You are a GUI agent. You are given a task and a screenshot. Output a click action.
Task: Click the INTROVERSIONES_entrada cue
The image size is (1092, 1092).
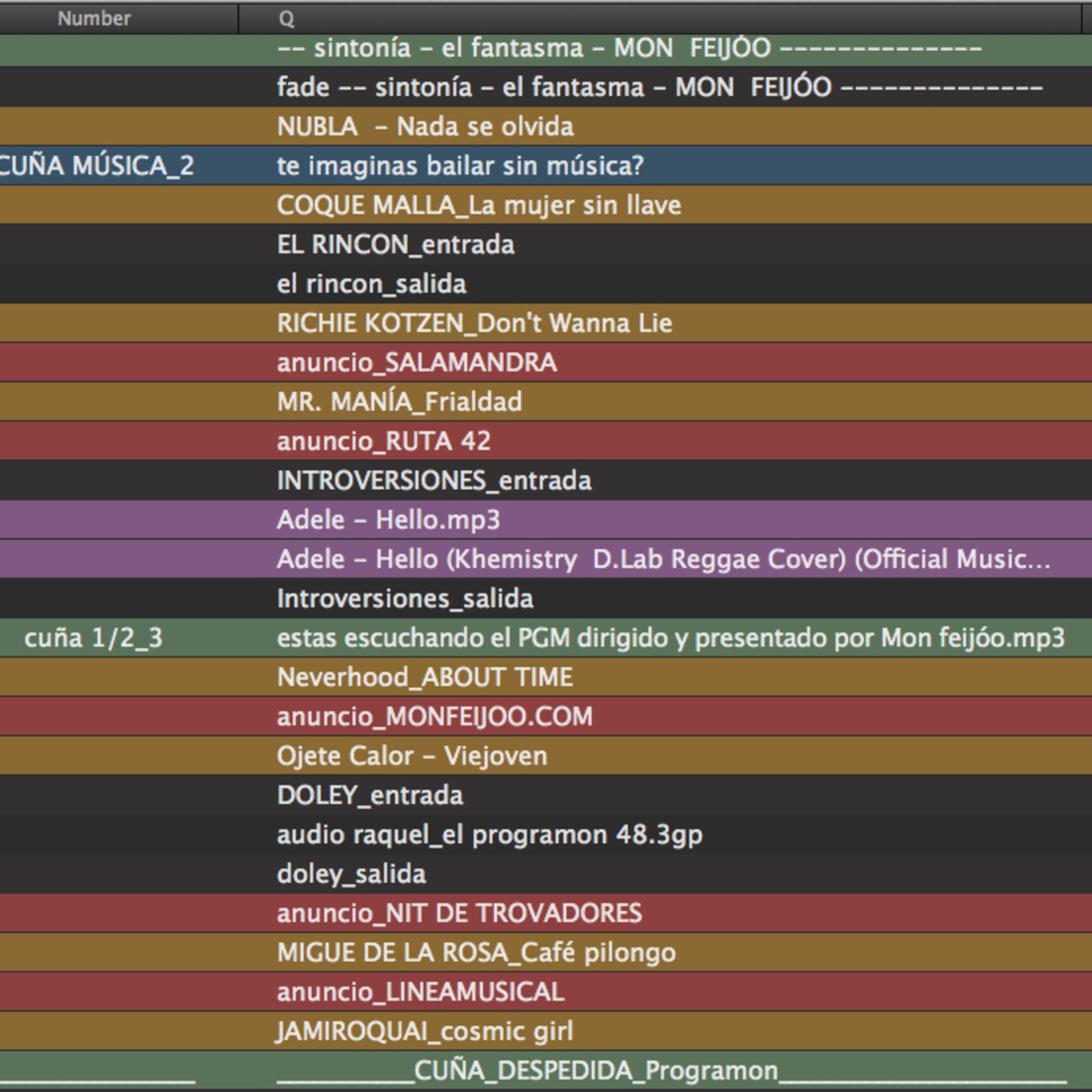434,480
